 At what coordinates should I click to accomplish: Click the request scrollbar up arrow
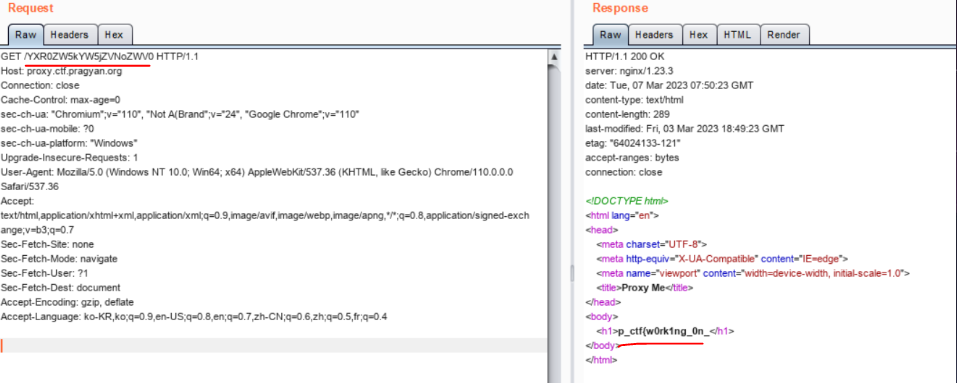coord(554,57)
